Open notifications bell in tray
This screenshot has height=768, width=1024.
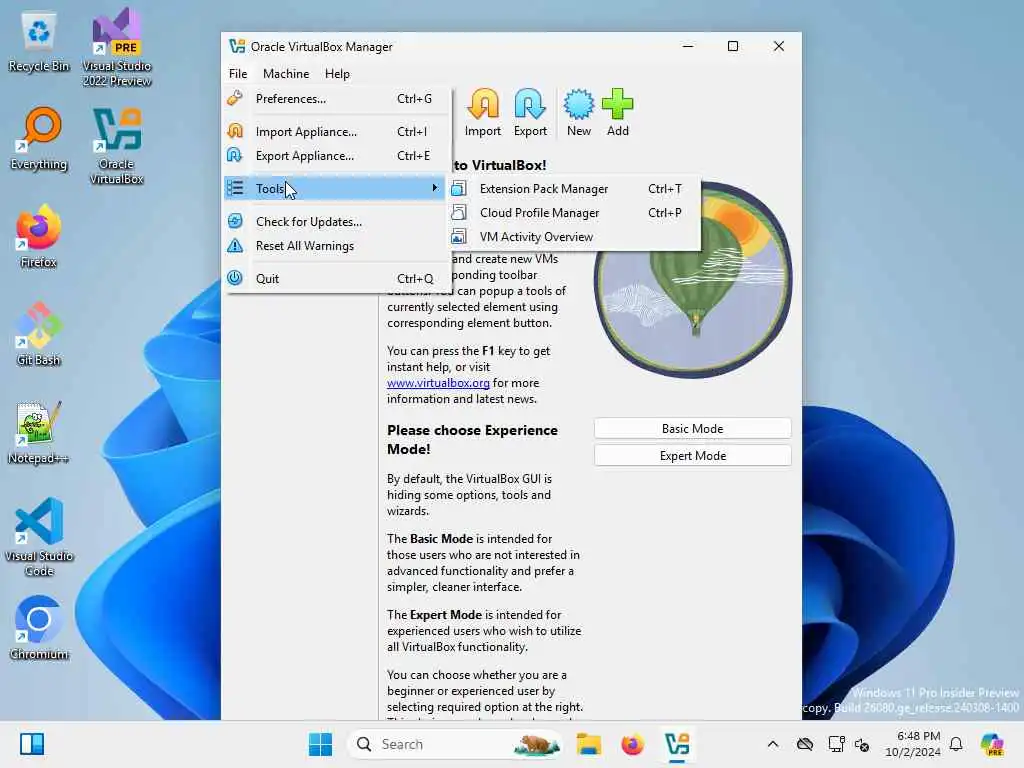tap(956, 744)
